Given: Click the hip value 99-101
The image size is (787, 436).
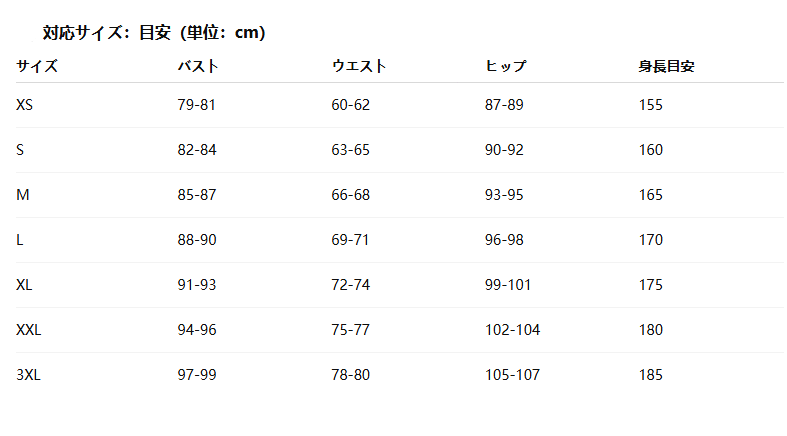Looking at the screenshot, I should point(508,285).
